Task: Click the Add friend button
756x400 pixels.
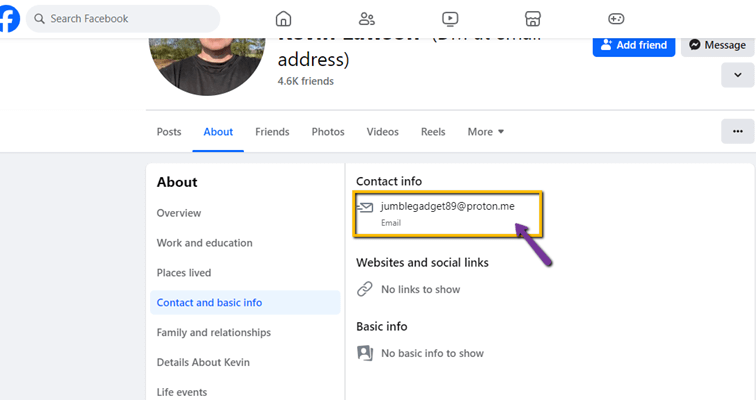Action: [634, 45]
